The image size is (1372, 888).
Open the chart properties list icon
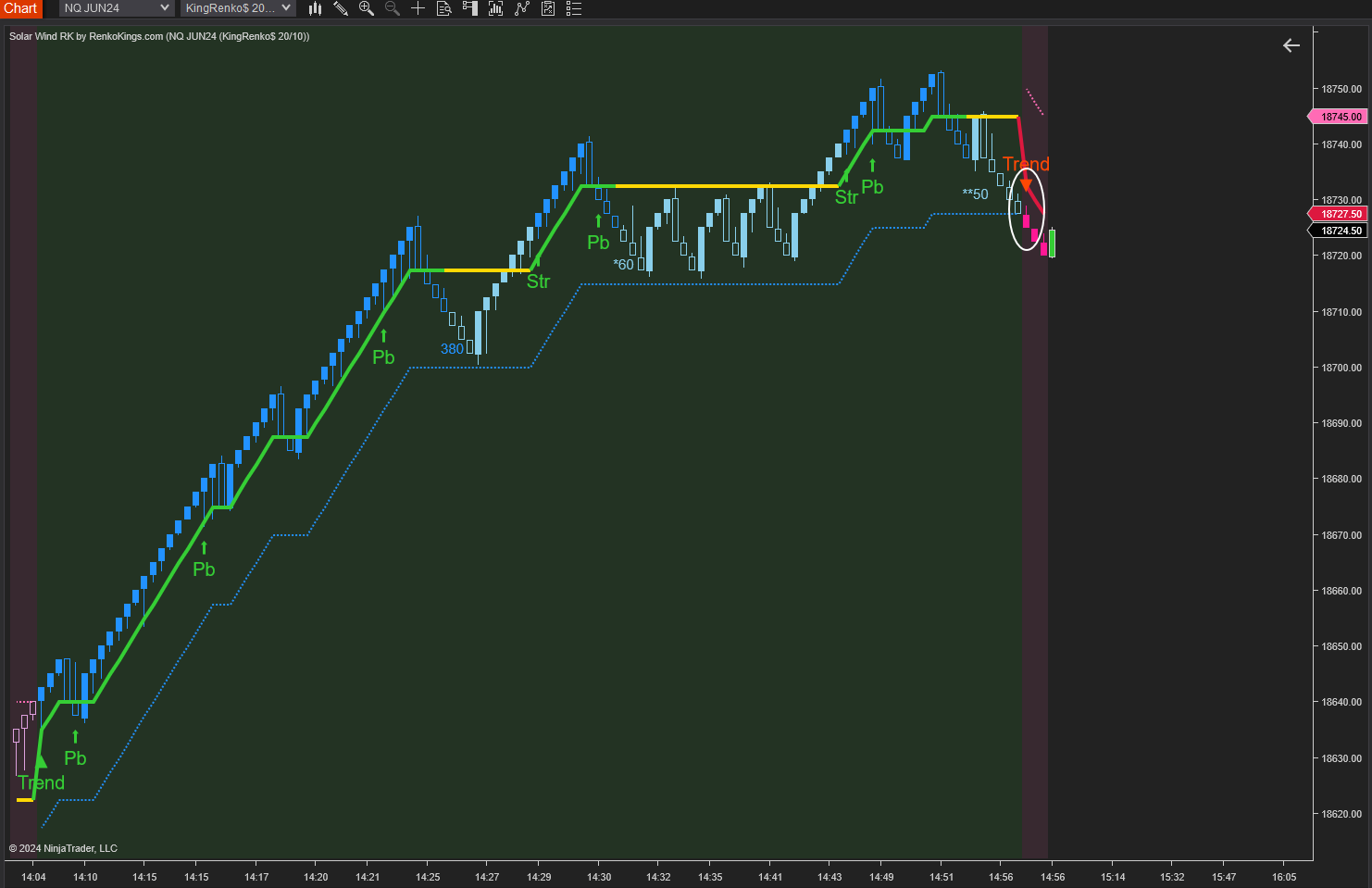pos(574,8)
